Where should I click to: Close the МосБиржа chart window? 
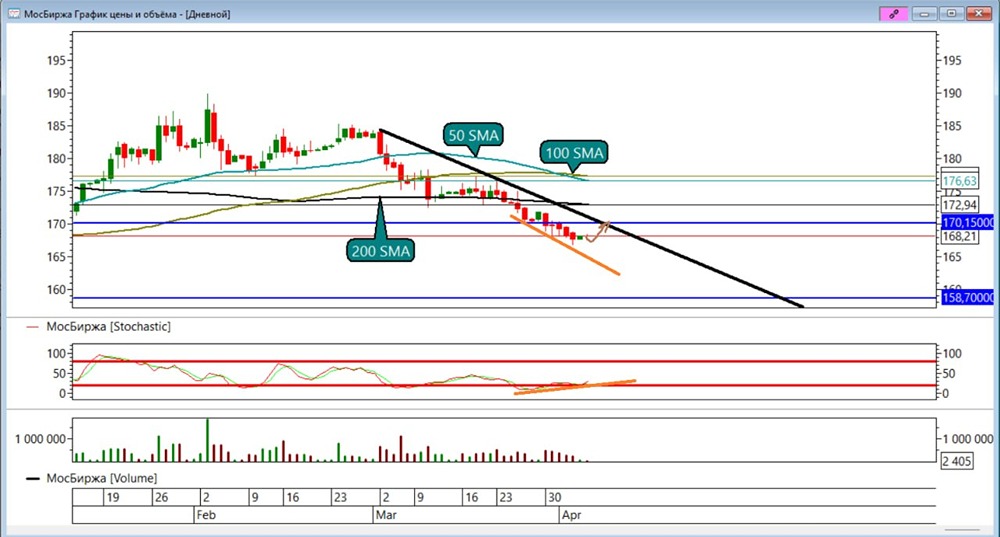tap(978, 13)
